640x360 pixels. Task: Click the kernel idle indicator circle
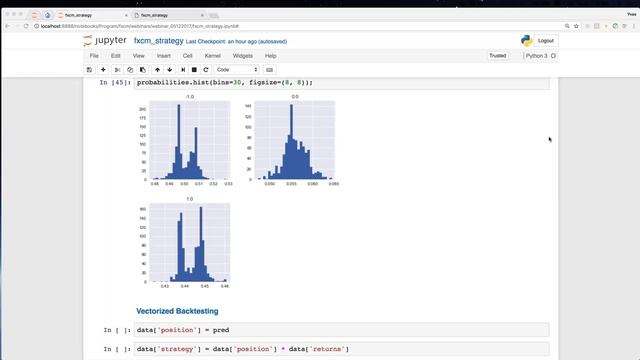(x=553, y=56)
